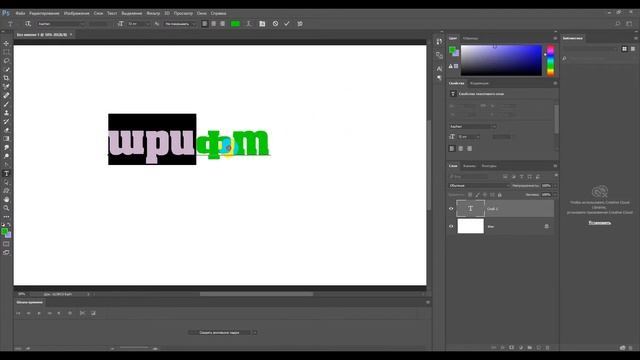This screenshot has width=640, height=360.
Task: Switch to the Каналы tab
Action: 469,166
